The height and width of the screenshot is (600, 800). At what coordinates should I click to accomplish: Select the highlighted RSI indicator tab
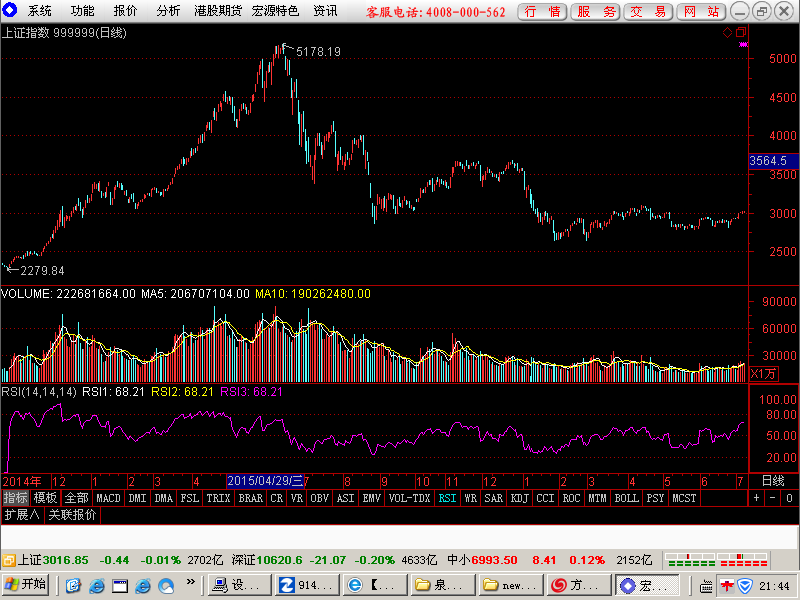coord(447,498)
